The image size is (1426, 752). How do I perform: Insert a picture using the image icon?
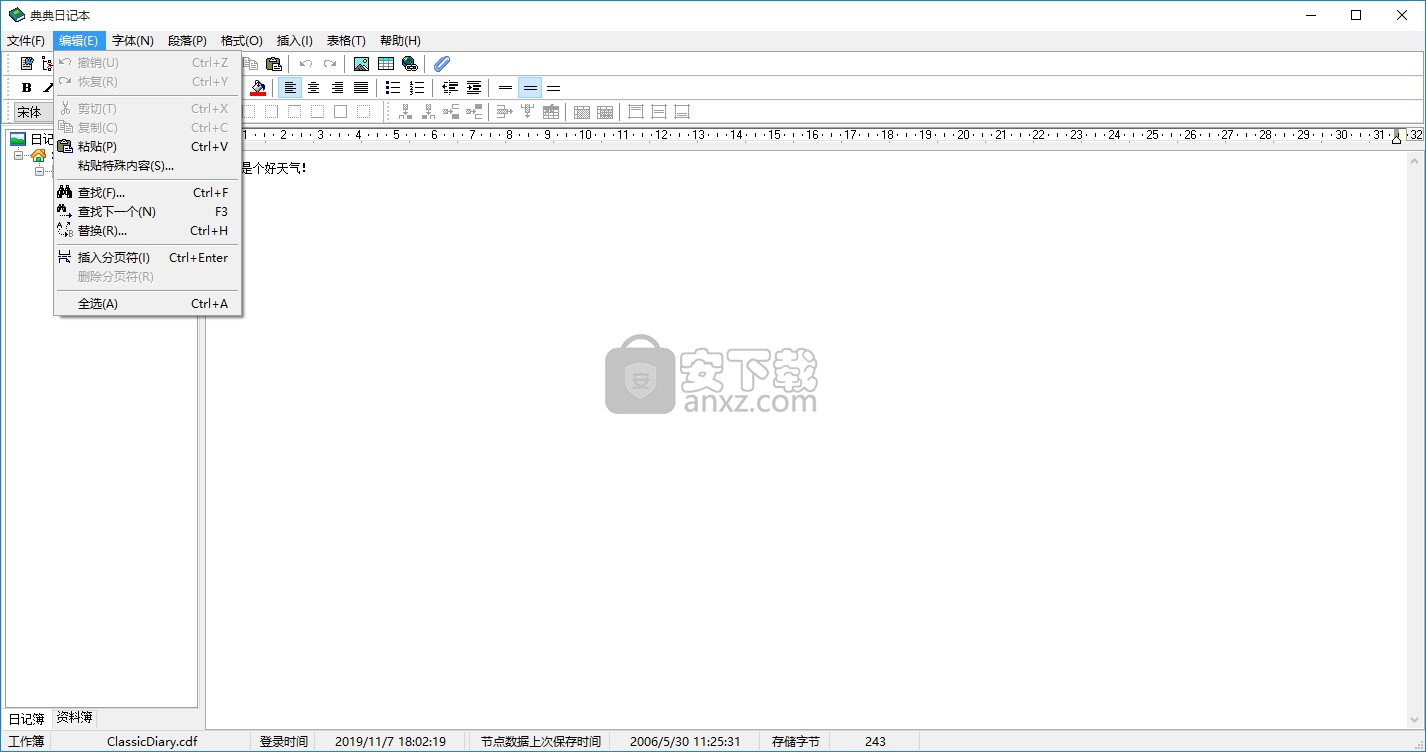pyautogui.click(x=362, y=63)
